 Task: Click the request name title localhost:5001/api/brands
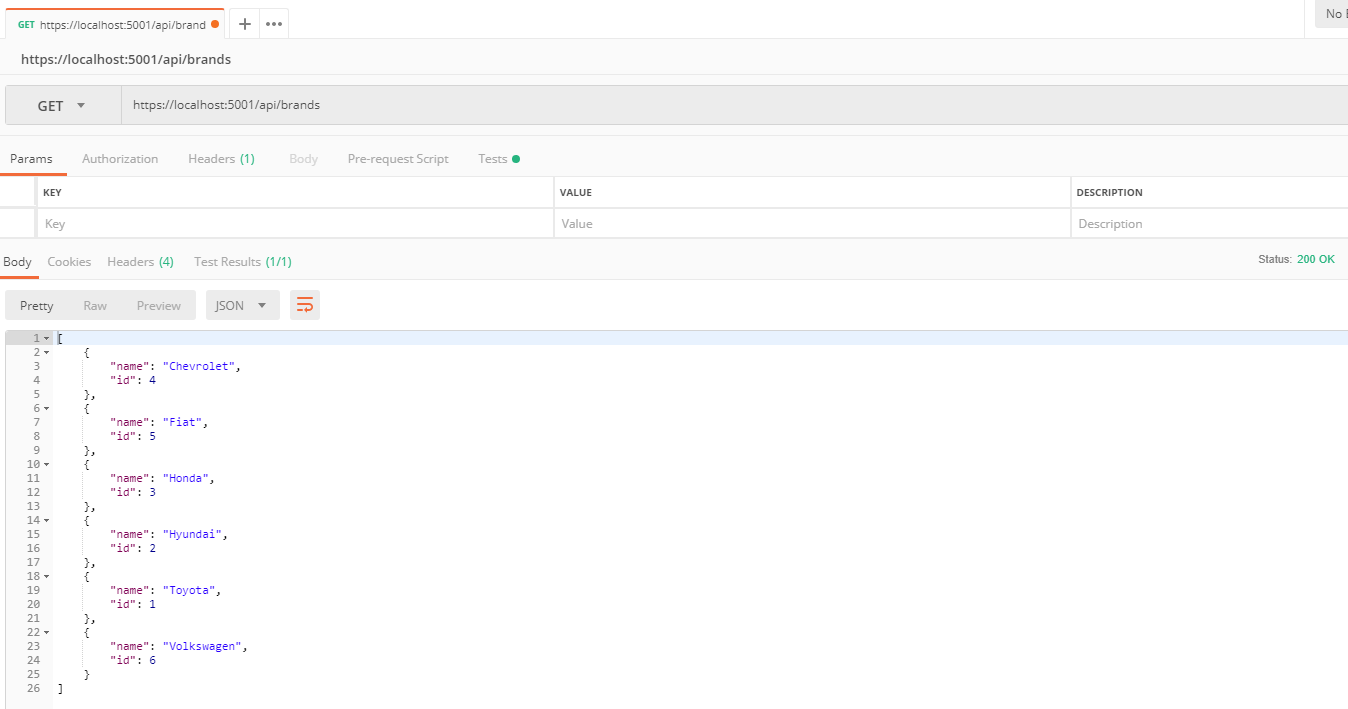click(x=126, y=59)
